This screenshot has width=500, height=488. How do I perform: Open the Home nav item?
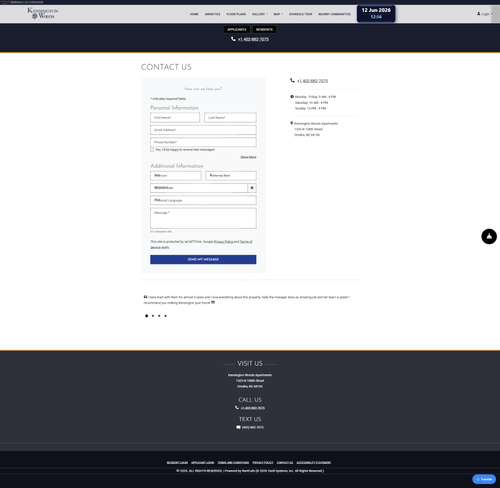pyautogui.click(x=194, y=14)
